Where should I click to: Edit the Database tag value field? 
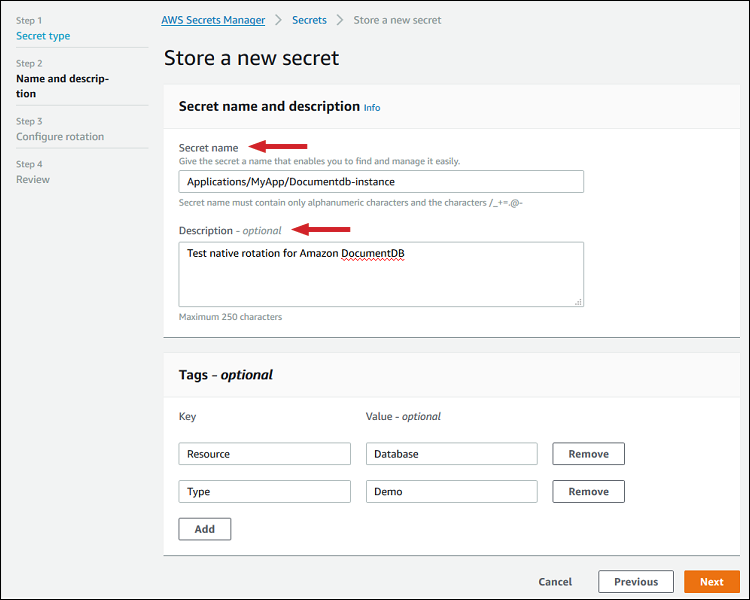452,454
